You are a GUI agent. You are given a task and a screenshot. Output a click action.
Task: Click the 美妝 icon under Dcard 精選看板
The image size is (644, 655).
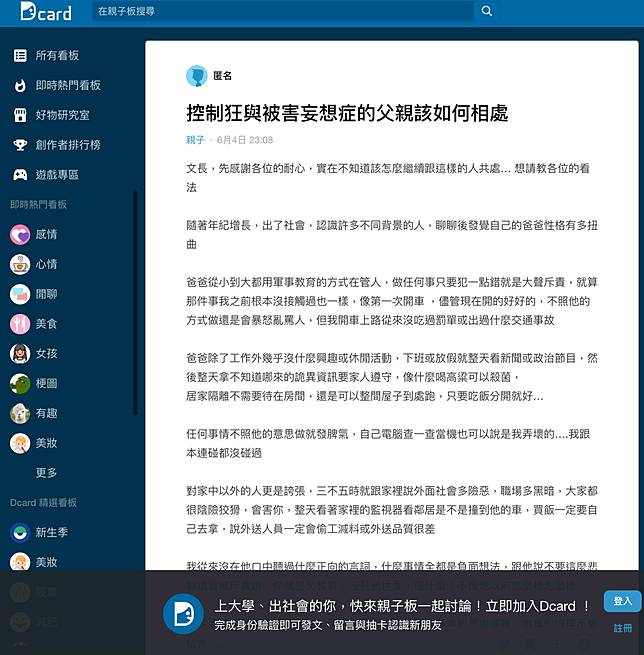pos(20,562)
